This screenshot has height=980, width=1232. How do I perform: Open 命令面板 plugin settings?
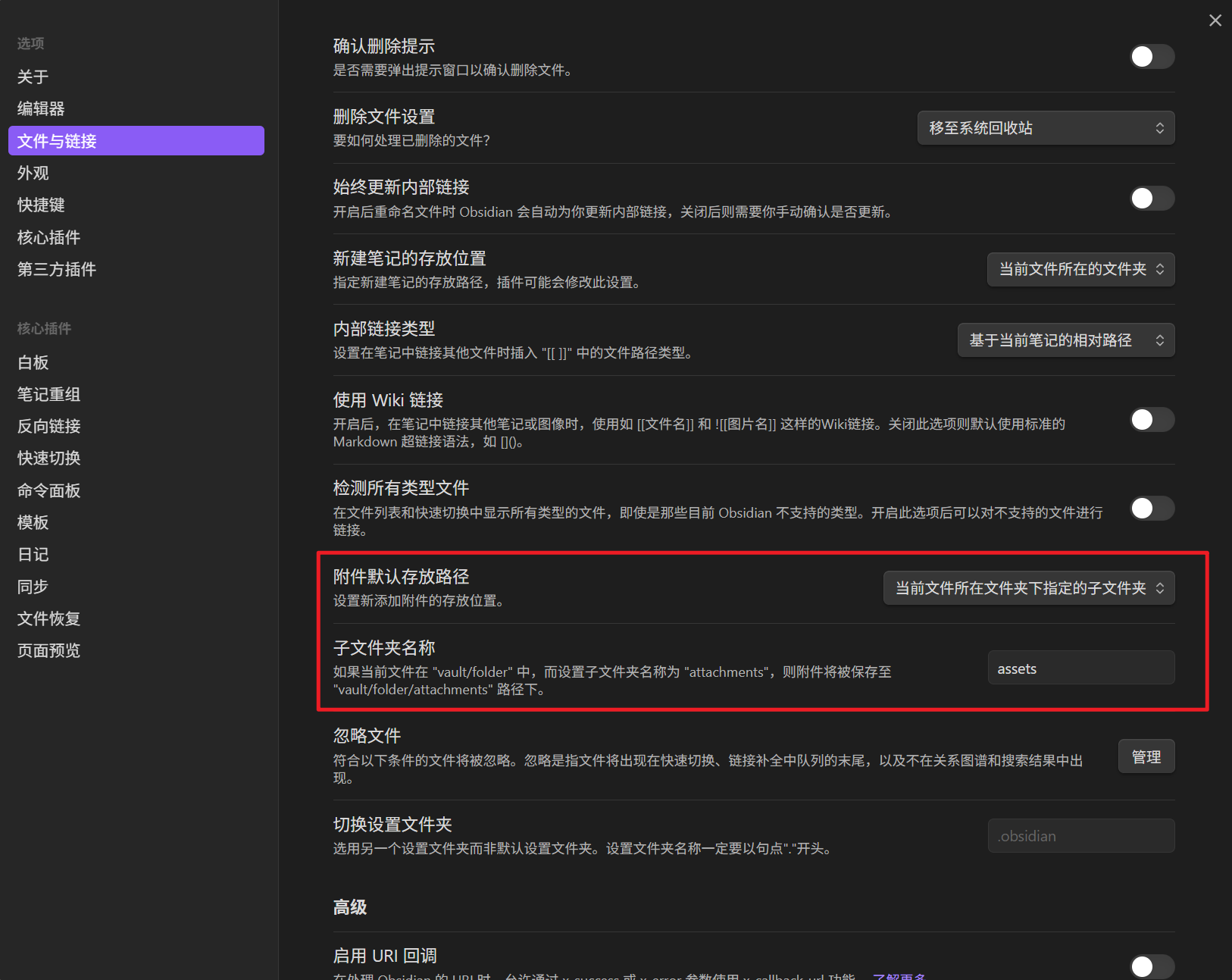(136, 490)
